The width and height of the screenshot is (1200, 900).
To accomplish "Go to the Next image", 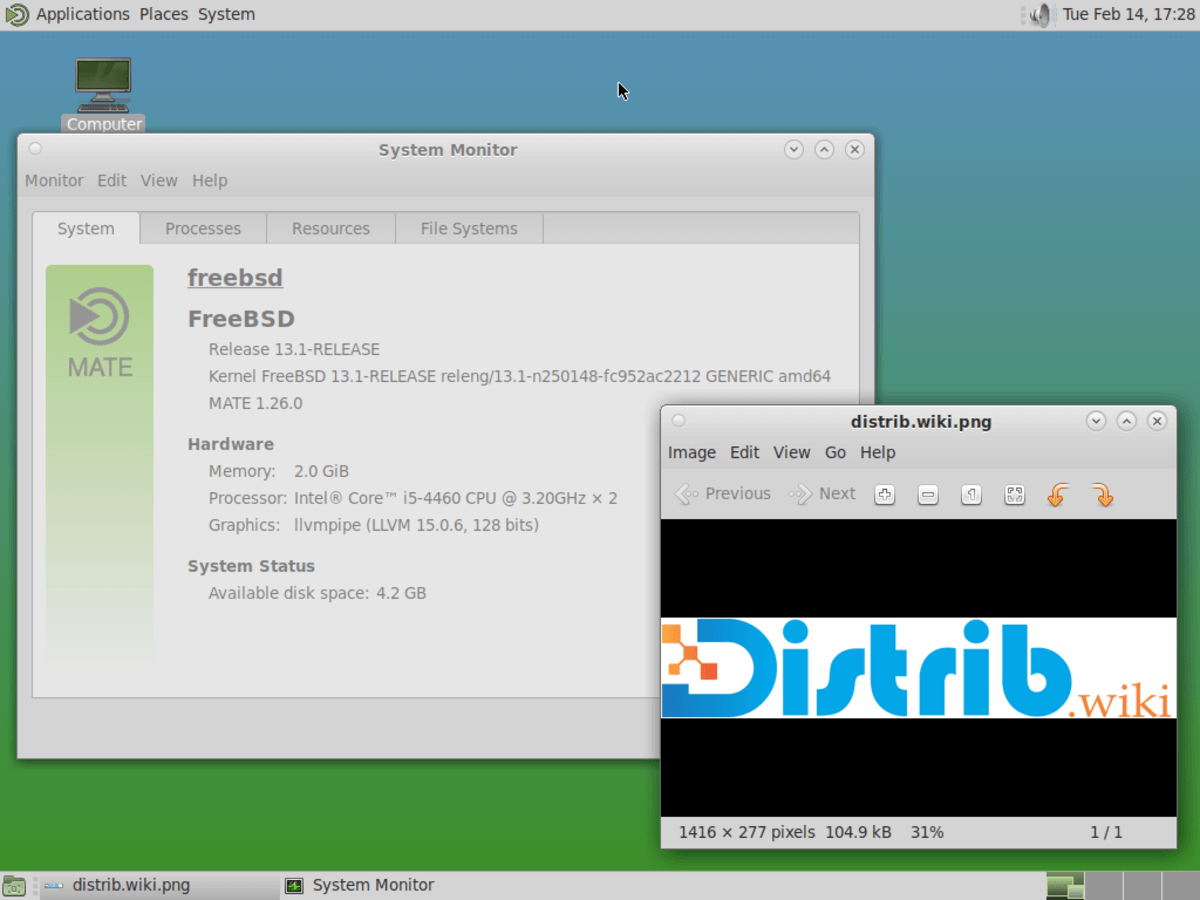I will (823, 494).
